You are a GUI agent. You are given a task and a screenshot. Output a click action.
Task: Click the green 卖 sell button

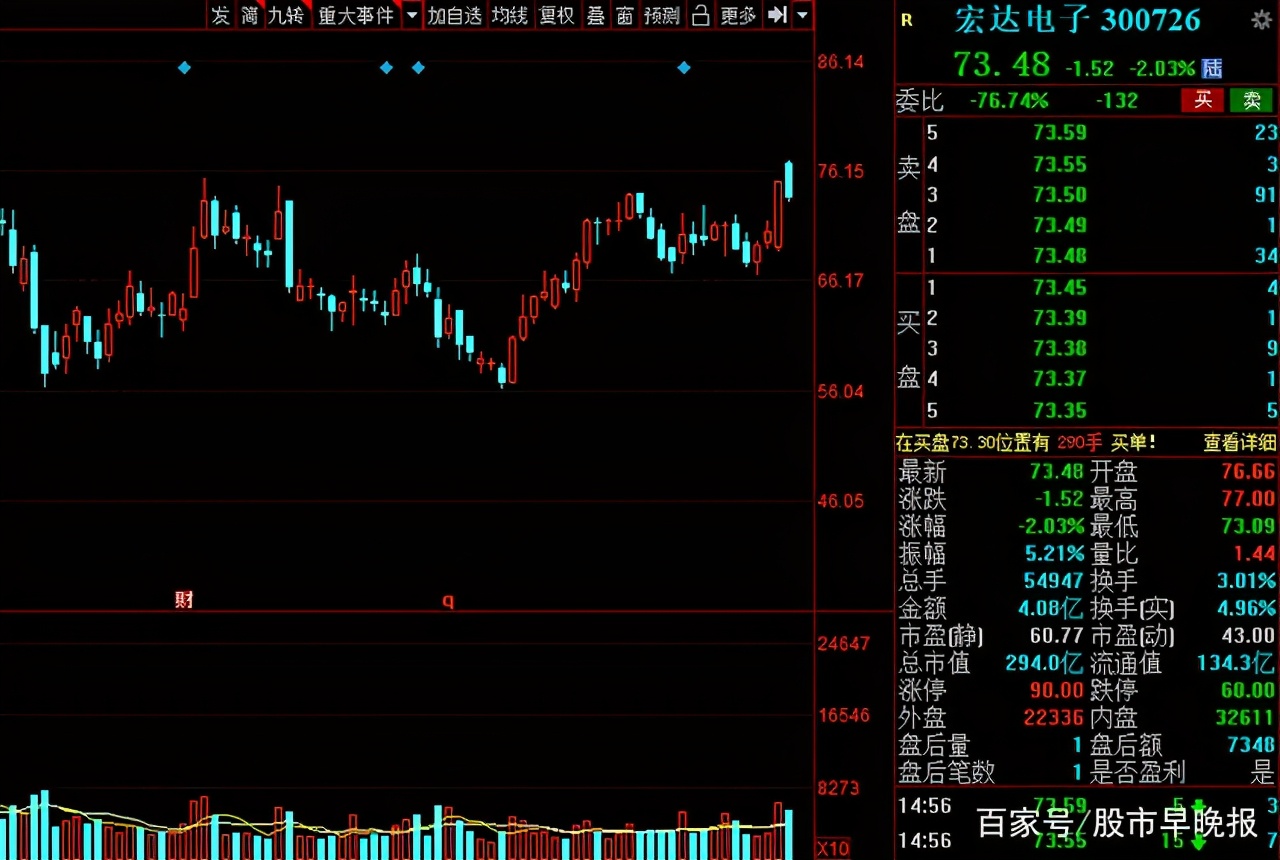(x=1251, y=100)
